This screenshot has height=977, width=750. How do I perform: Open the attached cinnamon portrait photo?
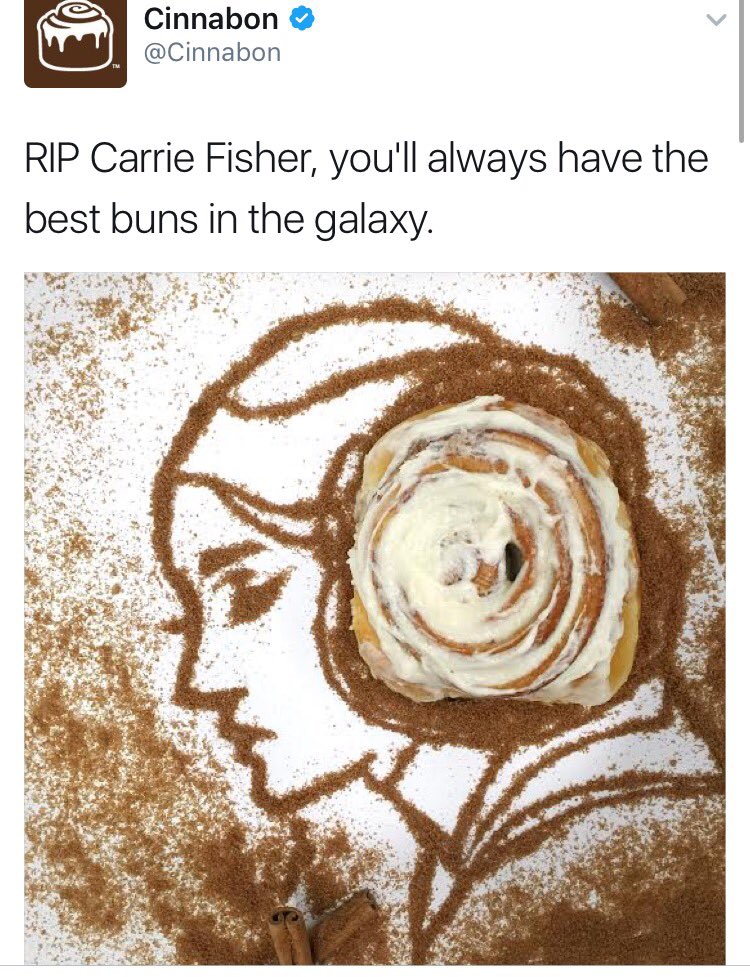tap(375, 618)
